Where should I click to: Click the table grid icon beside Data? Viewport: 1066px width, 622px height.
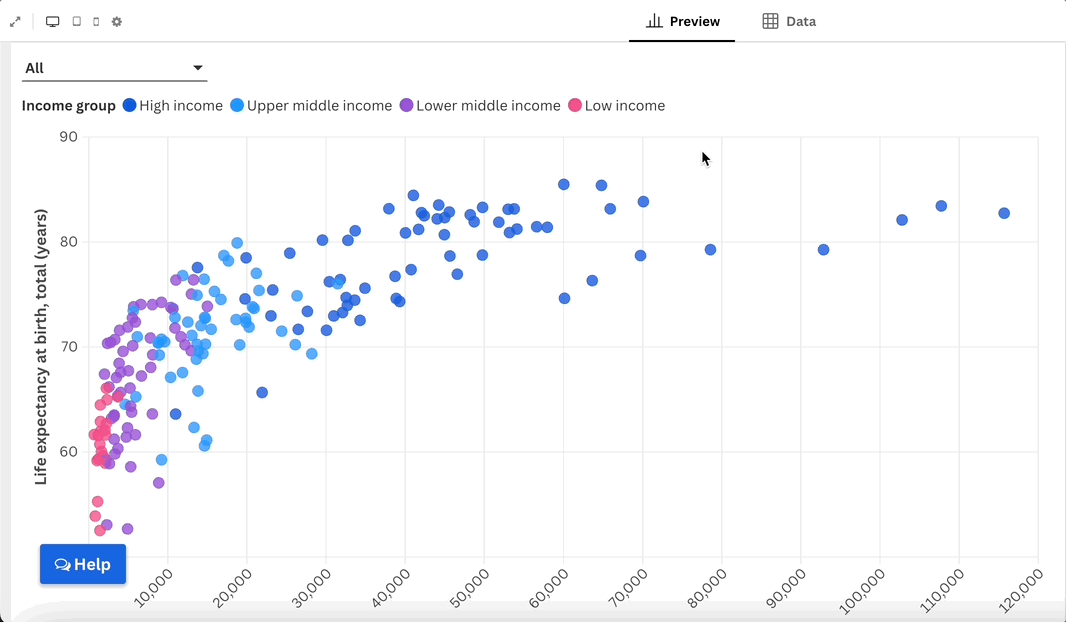(x=770, y=21)
